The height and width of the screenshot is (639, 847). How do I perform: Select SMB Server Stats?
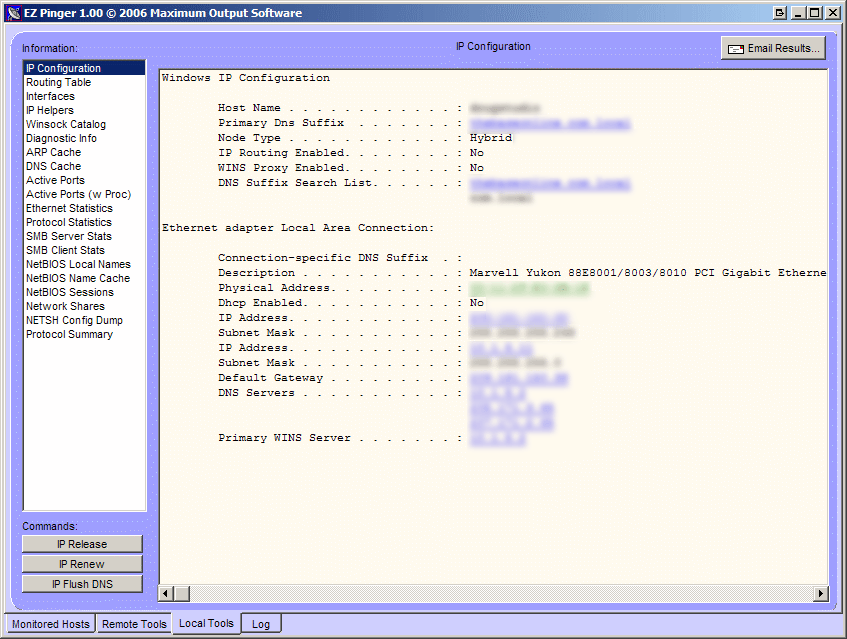(x=84, y=237)
